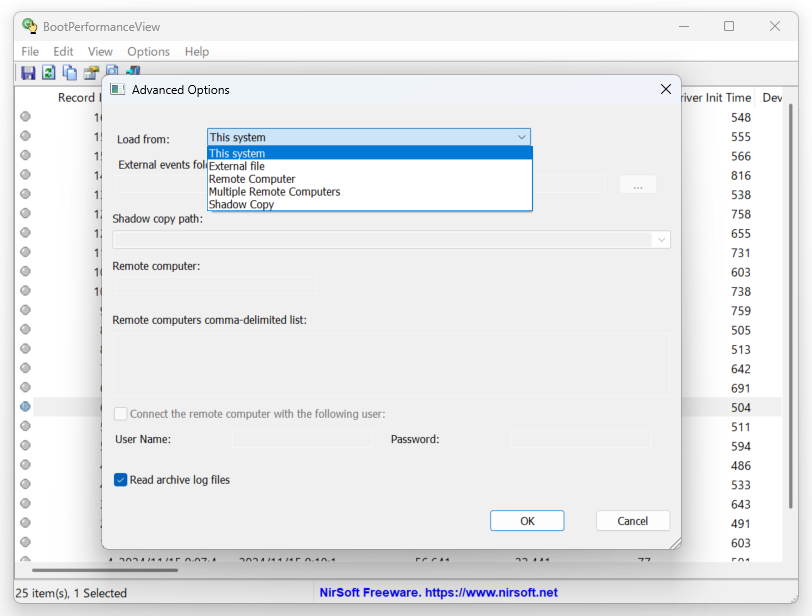Screen dimensions: 812x616
Task: Click the blue circle icon of selected row 504
Action: 25,407
